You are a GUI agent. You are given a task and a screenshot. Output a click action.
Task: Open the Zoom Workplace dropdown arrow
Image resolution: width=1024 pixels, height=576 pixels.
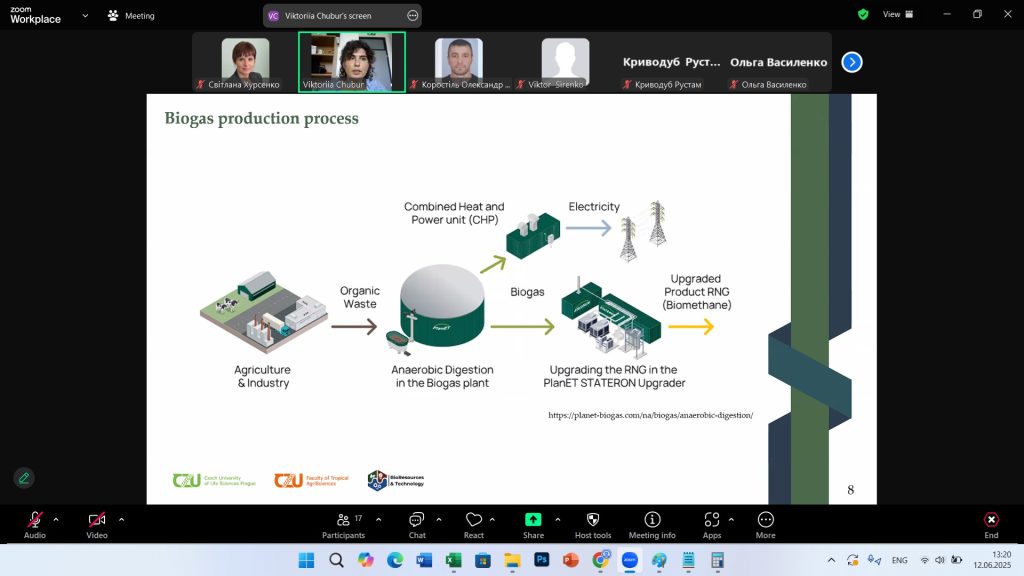tap(85, 16)
